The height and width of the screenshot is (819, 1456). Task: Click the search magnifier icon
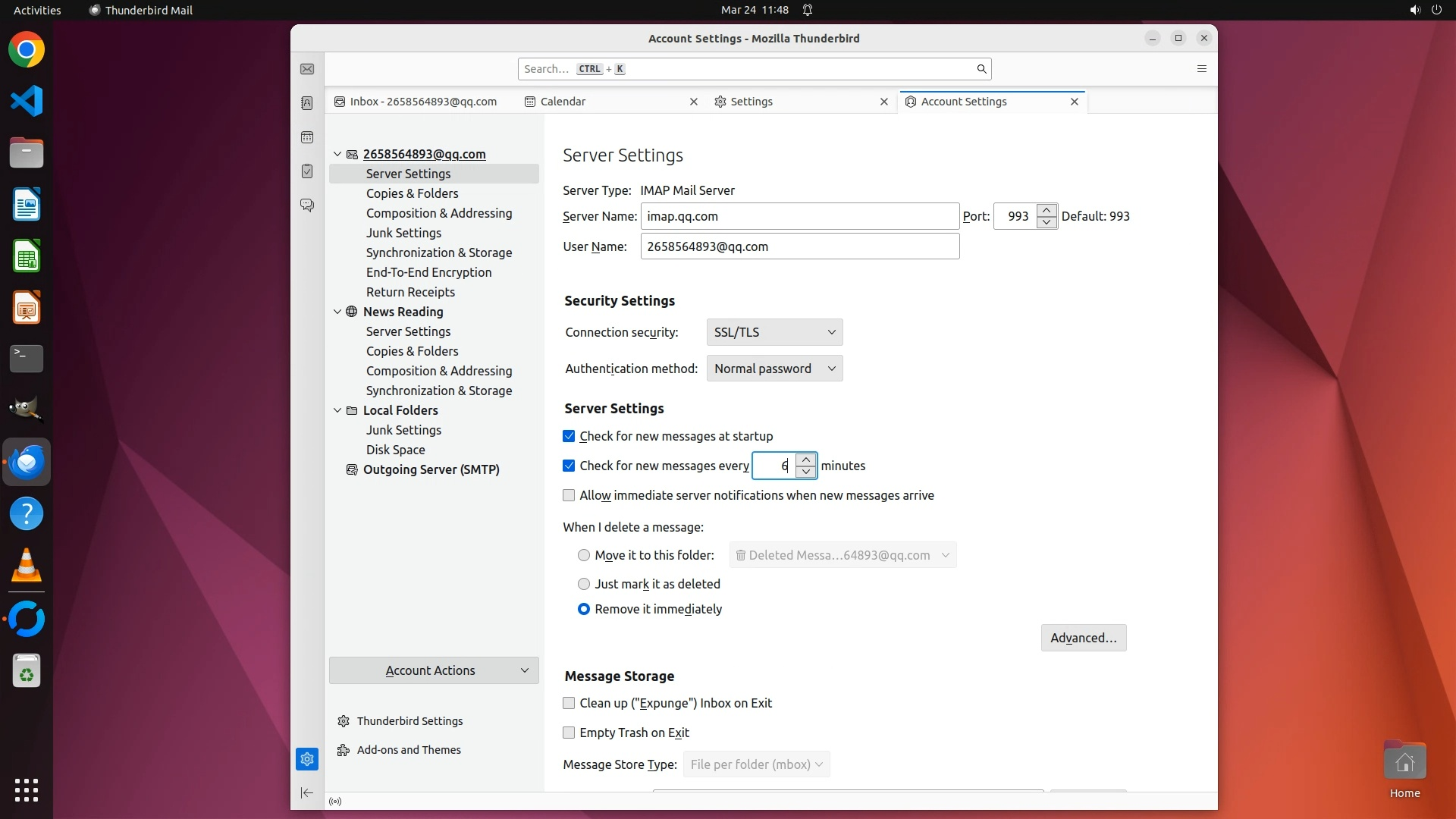[981, 69]
